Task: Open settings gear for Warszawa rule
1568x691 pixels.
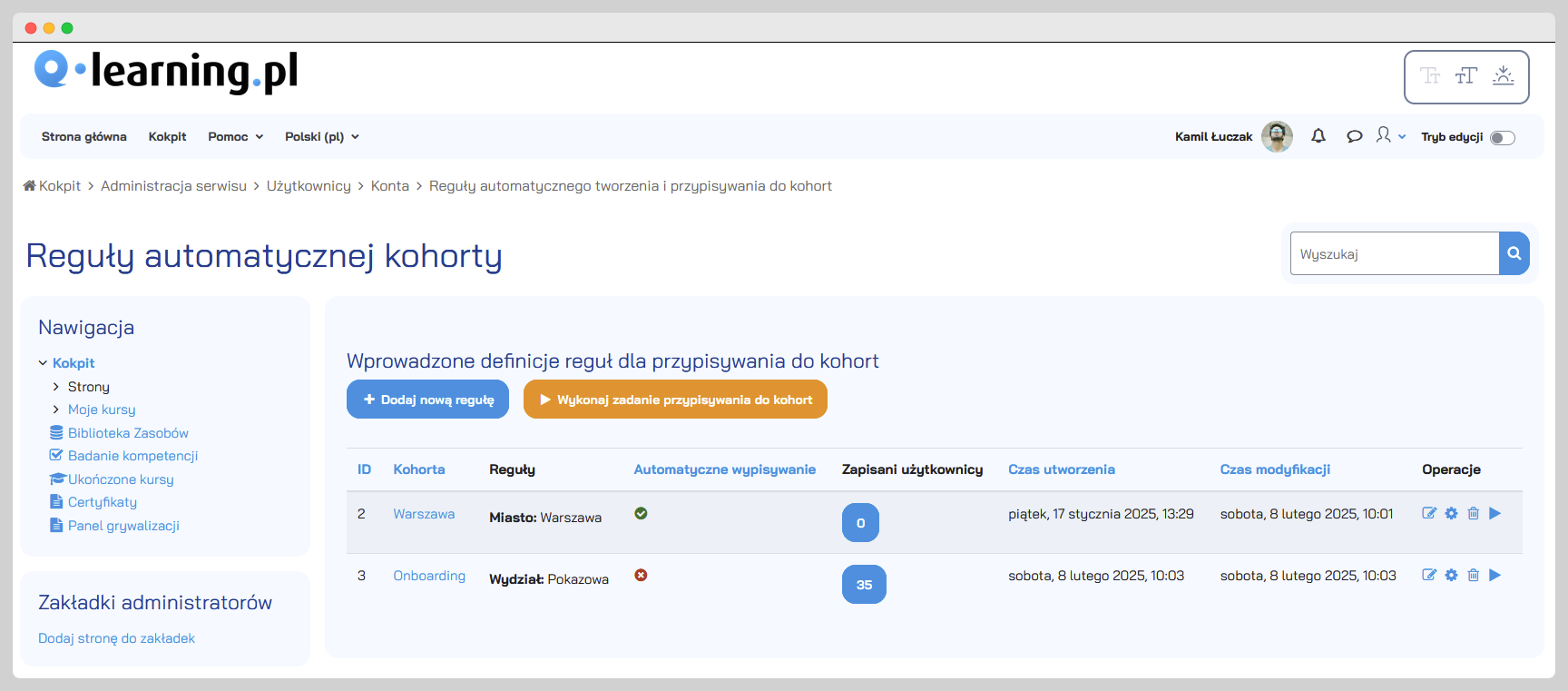Action: (1451, 514)
